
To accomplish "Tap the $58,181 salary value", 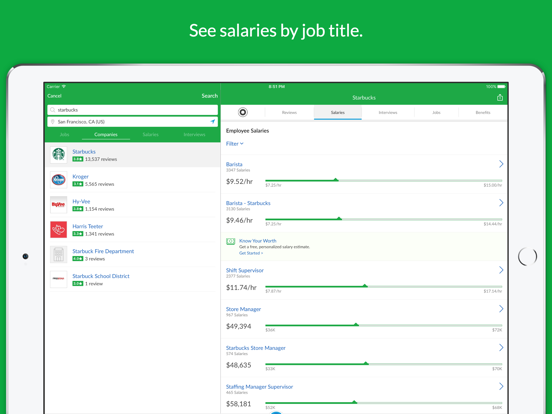I will [239, 404].
